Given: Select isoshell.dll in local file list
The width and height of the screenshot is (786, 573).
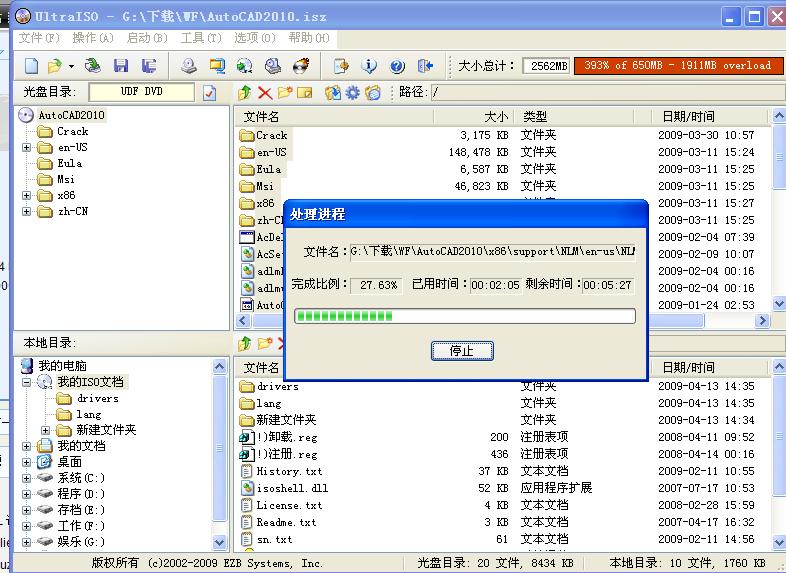Looking at the screenshot, I should coord(292,488).
